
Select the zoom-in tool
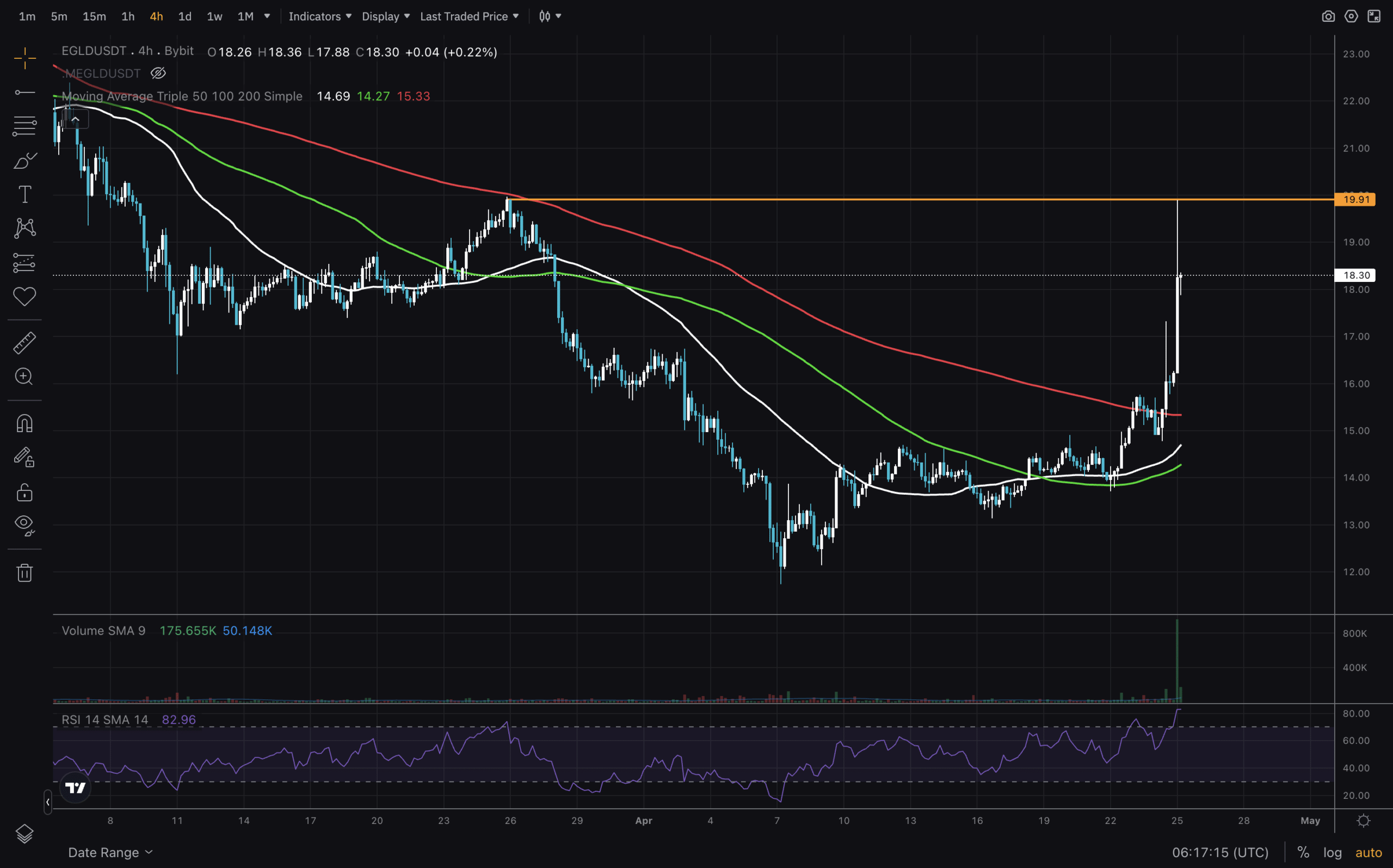click(x=24, y=376)
